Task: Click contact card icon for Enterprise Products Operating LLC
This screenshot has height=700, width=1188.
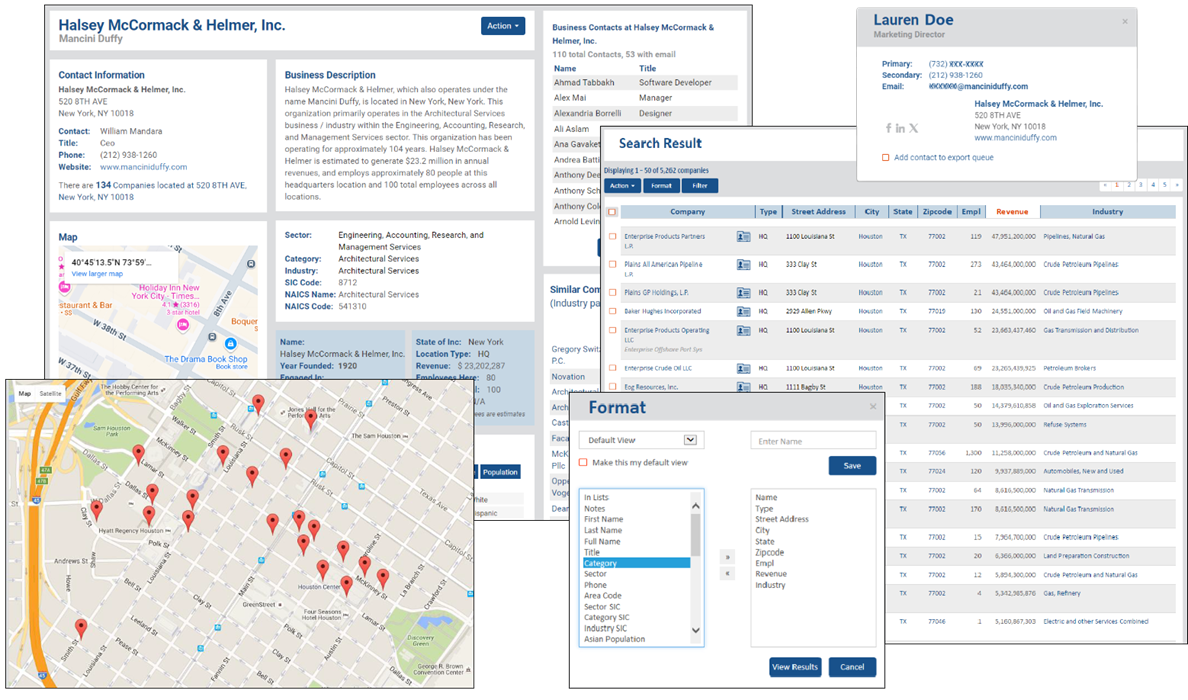Action: point(743,330)
